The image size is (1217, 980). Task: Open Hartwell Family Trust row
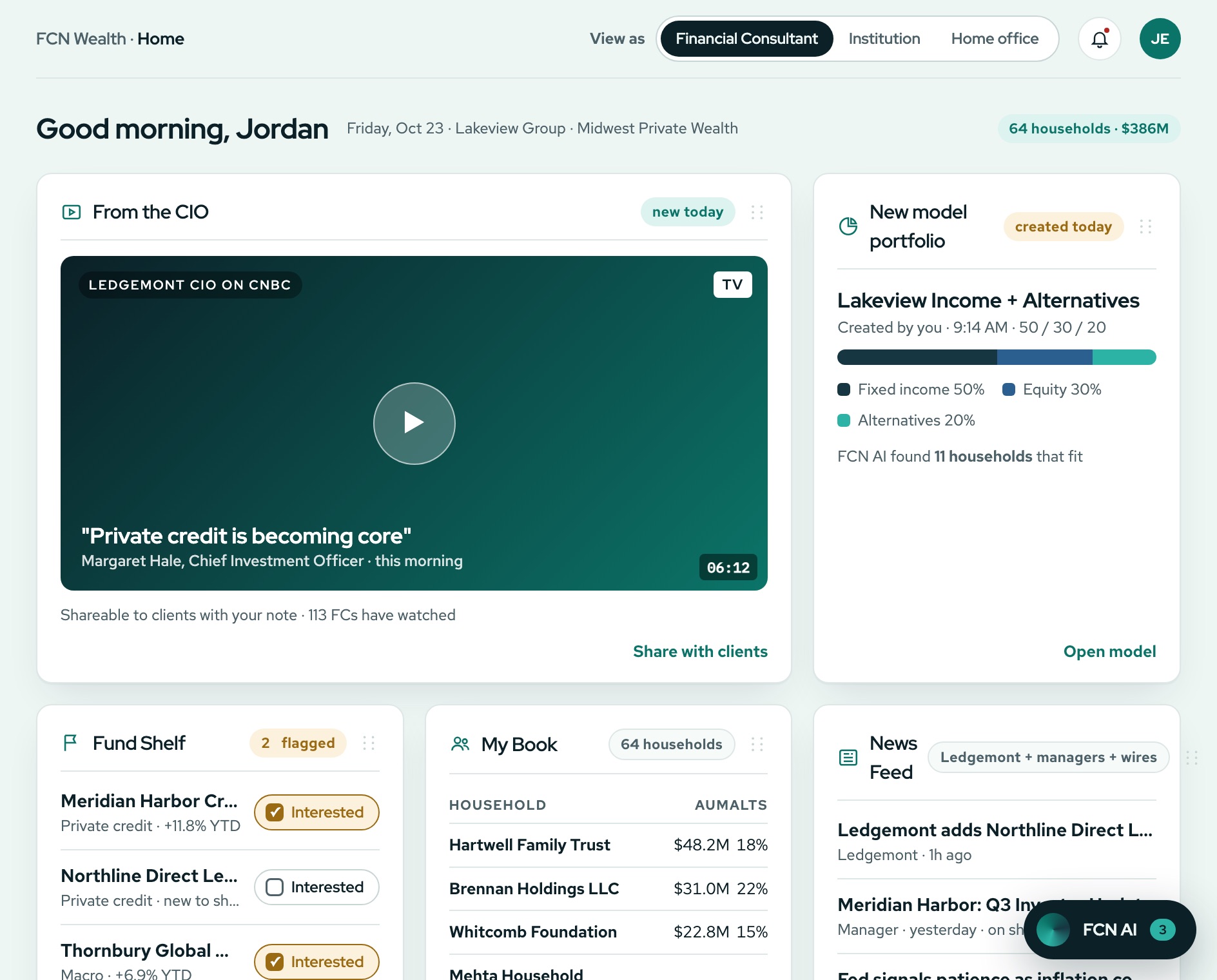click(608, 845)
